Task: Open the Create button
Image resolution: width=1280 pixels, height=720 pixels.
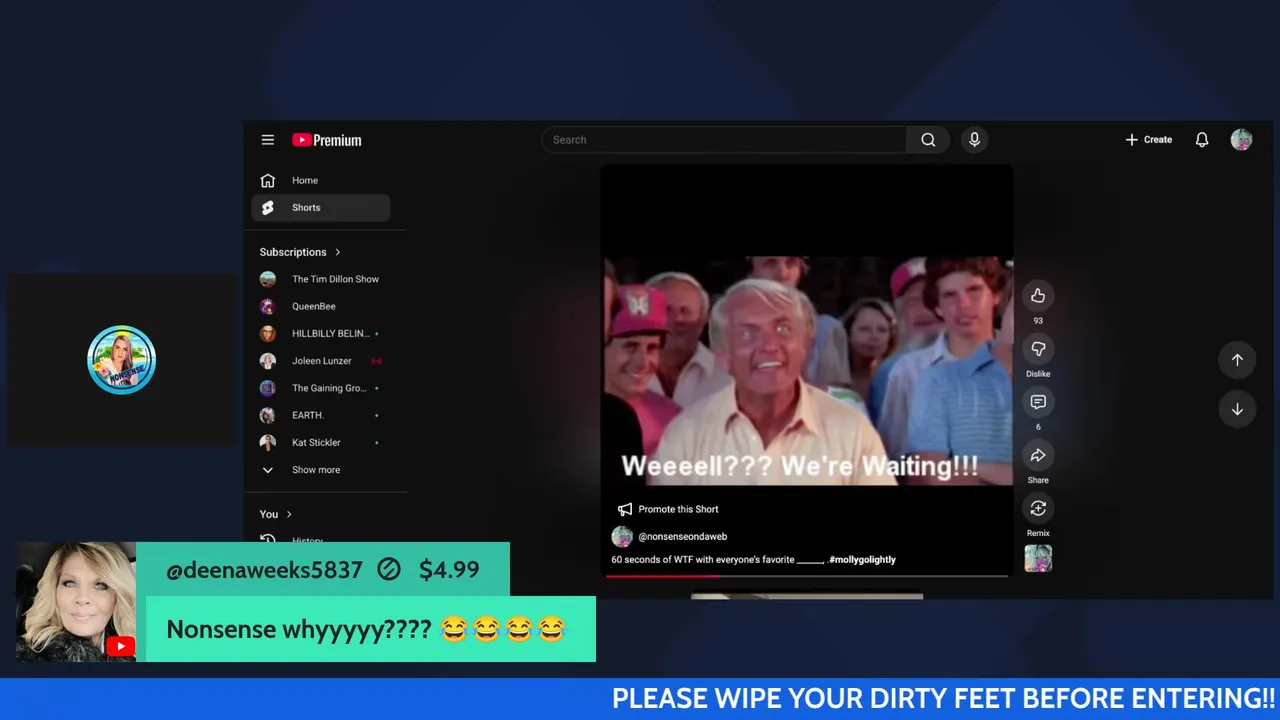Action: pos(1148,140)
